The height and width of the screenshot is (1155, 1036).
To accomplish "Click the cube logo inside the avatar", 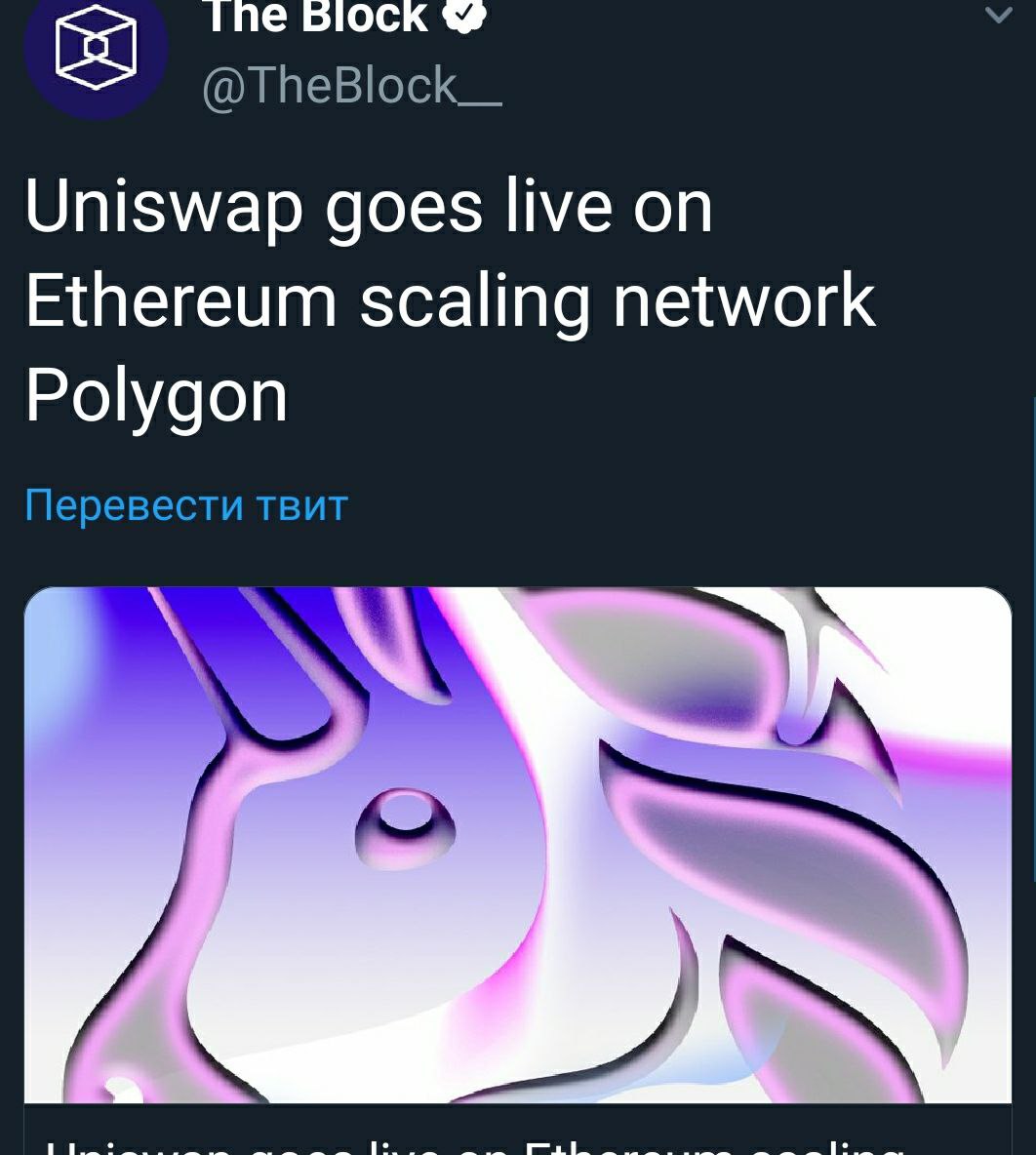I will (x=96, y=47).
